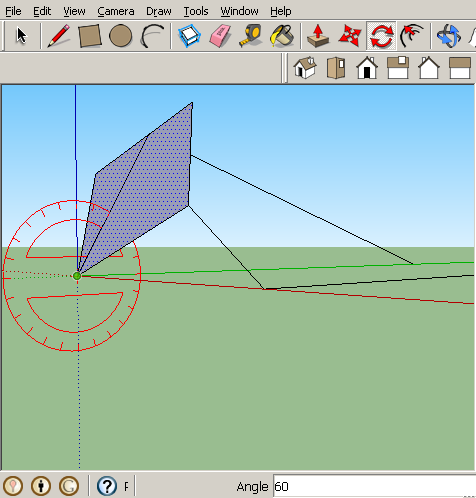The width and height of the screenshot is (476, 498).
Task: Select the Paint Bucket tool
Action: click(x=282, y=36)
